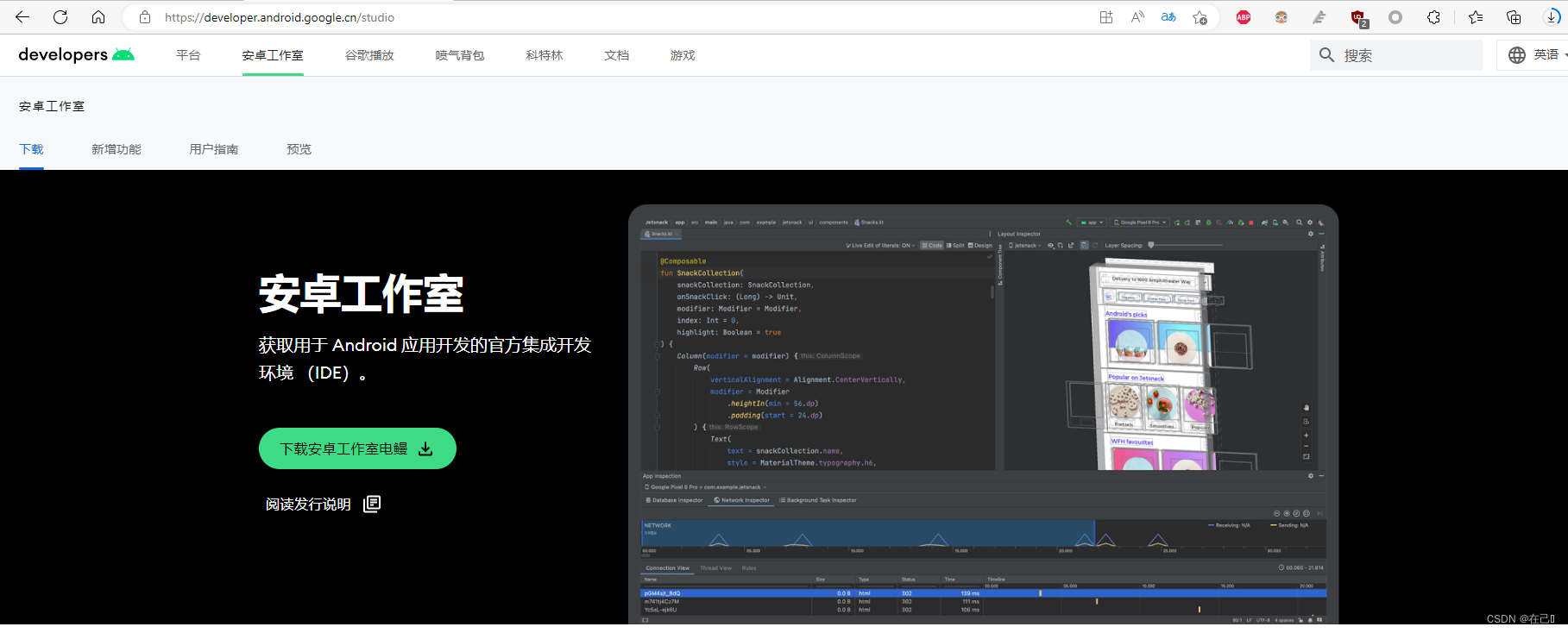
Task: Switch to the 用户指南 tab
Action: [x=214, y=149]
